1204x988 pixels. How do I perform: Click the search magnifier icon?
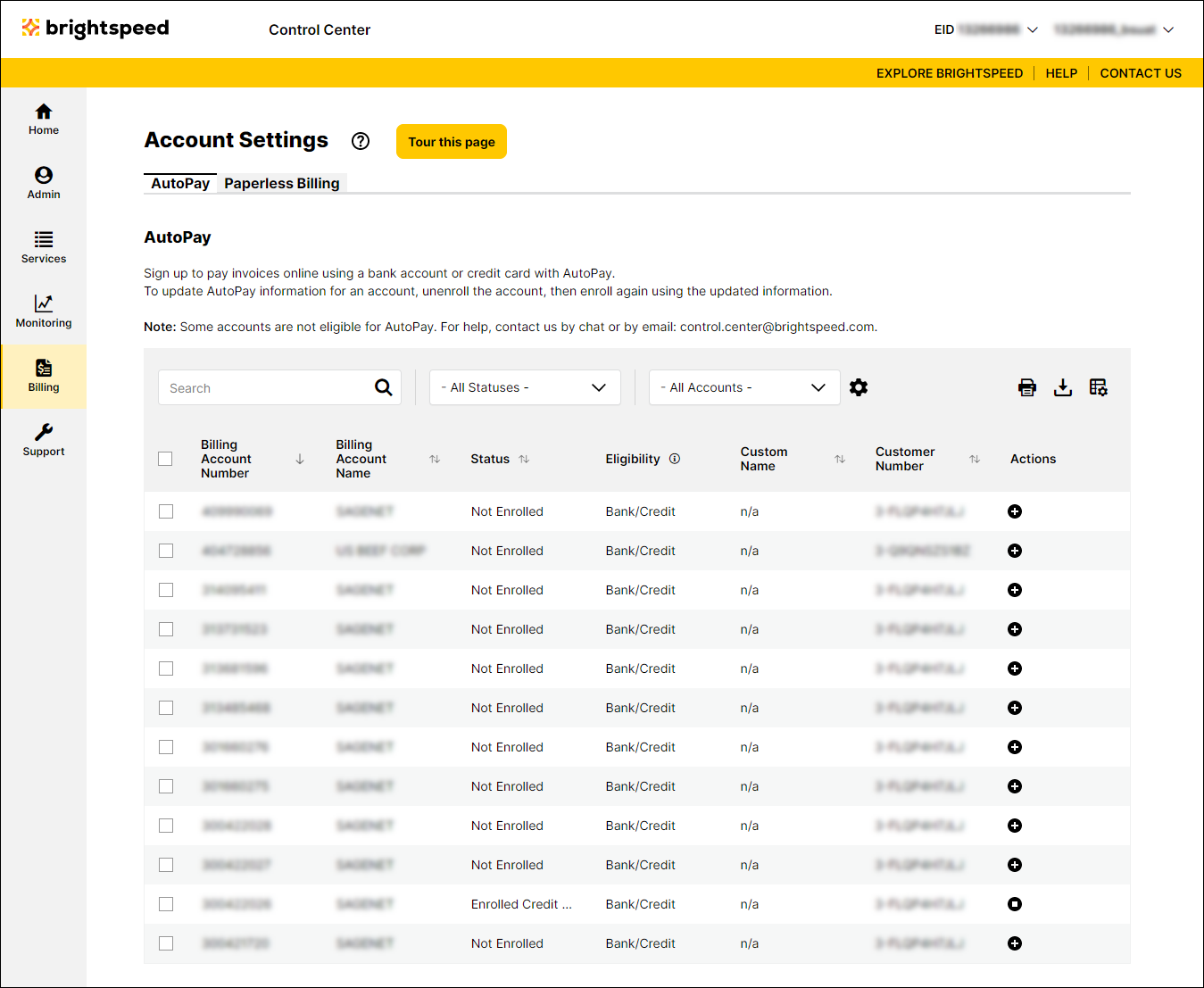384,387
